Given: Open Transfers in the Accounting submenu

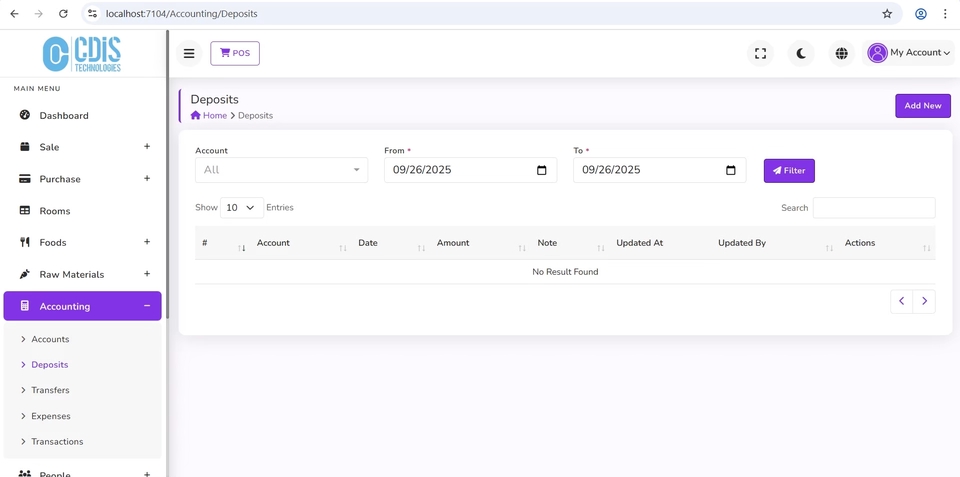Looking at the screenshot, I should (50, 390).
